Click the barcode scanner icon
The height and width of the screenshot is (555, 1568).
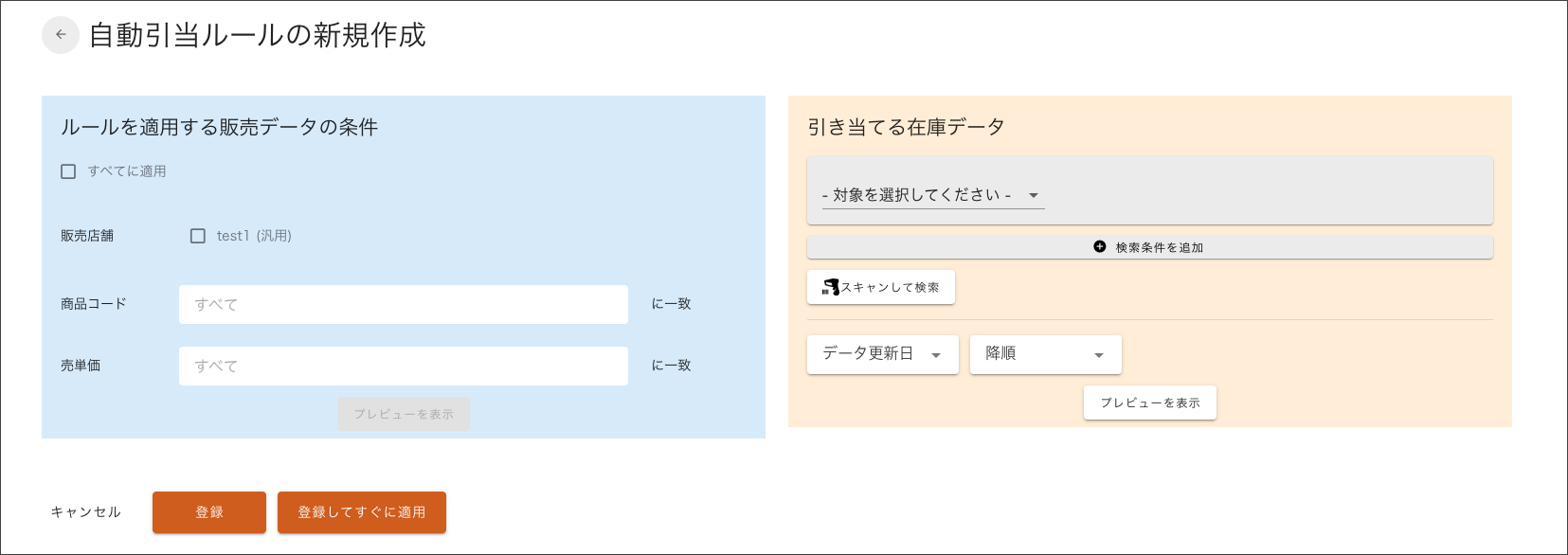click(x=831, y=287)
